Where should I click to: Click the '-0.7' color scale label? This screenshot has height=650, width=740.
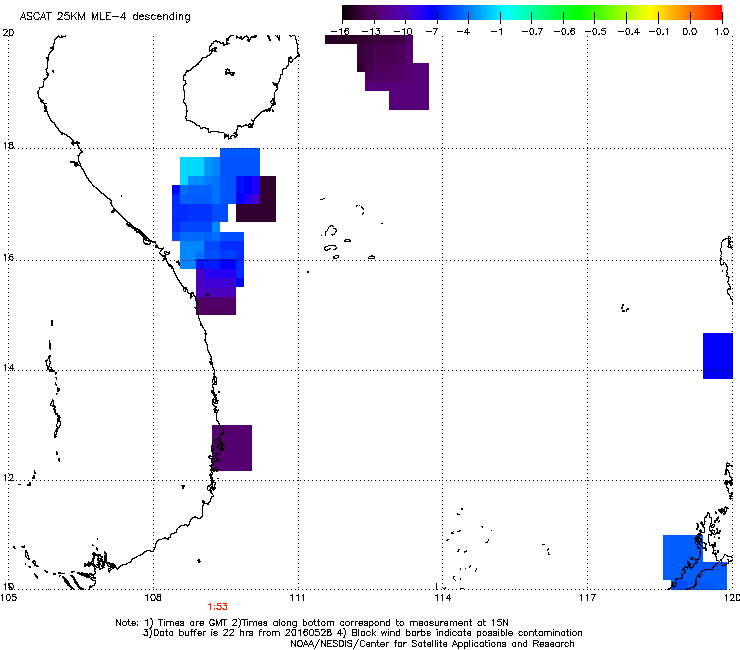(x=532, y=32)
